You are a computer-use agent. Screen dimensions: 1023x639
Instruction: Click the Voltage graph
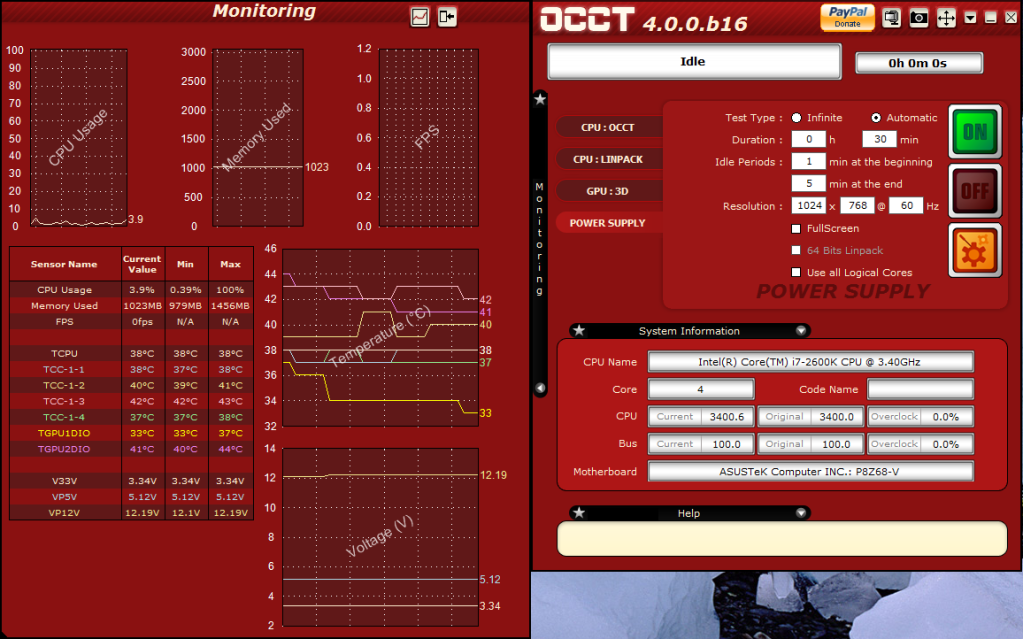(380, 537)
